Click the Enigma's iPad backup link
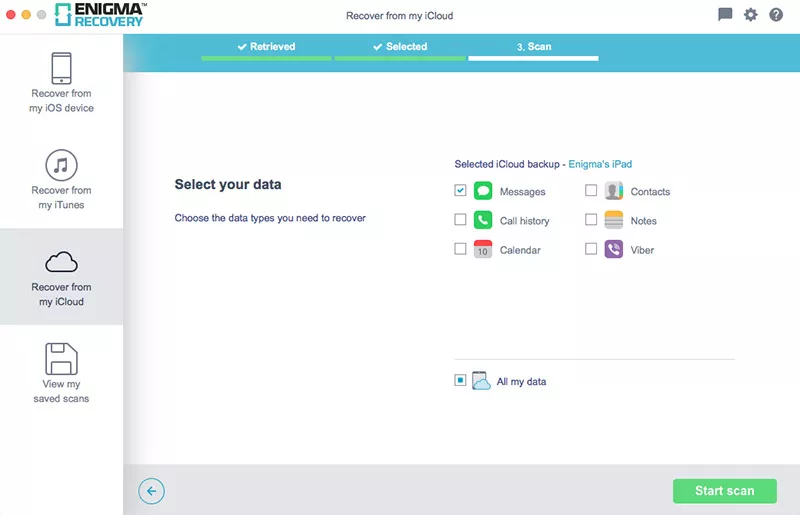Viewport: 800px width, 515px height. pos(600,164)
